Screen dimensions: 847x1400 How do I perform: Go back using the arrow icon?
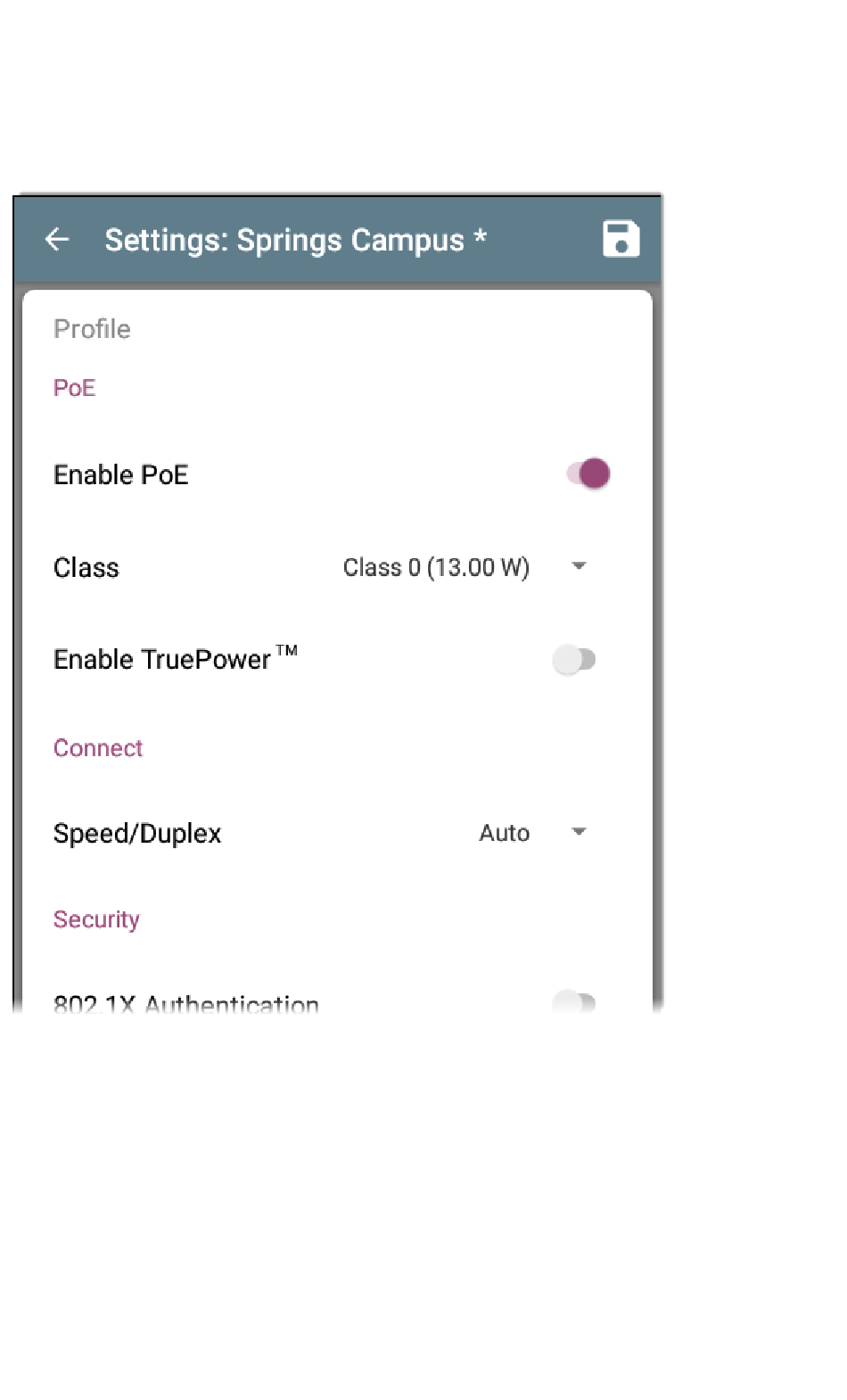pos(57,239)
